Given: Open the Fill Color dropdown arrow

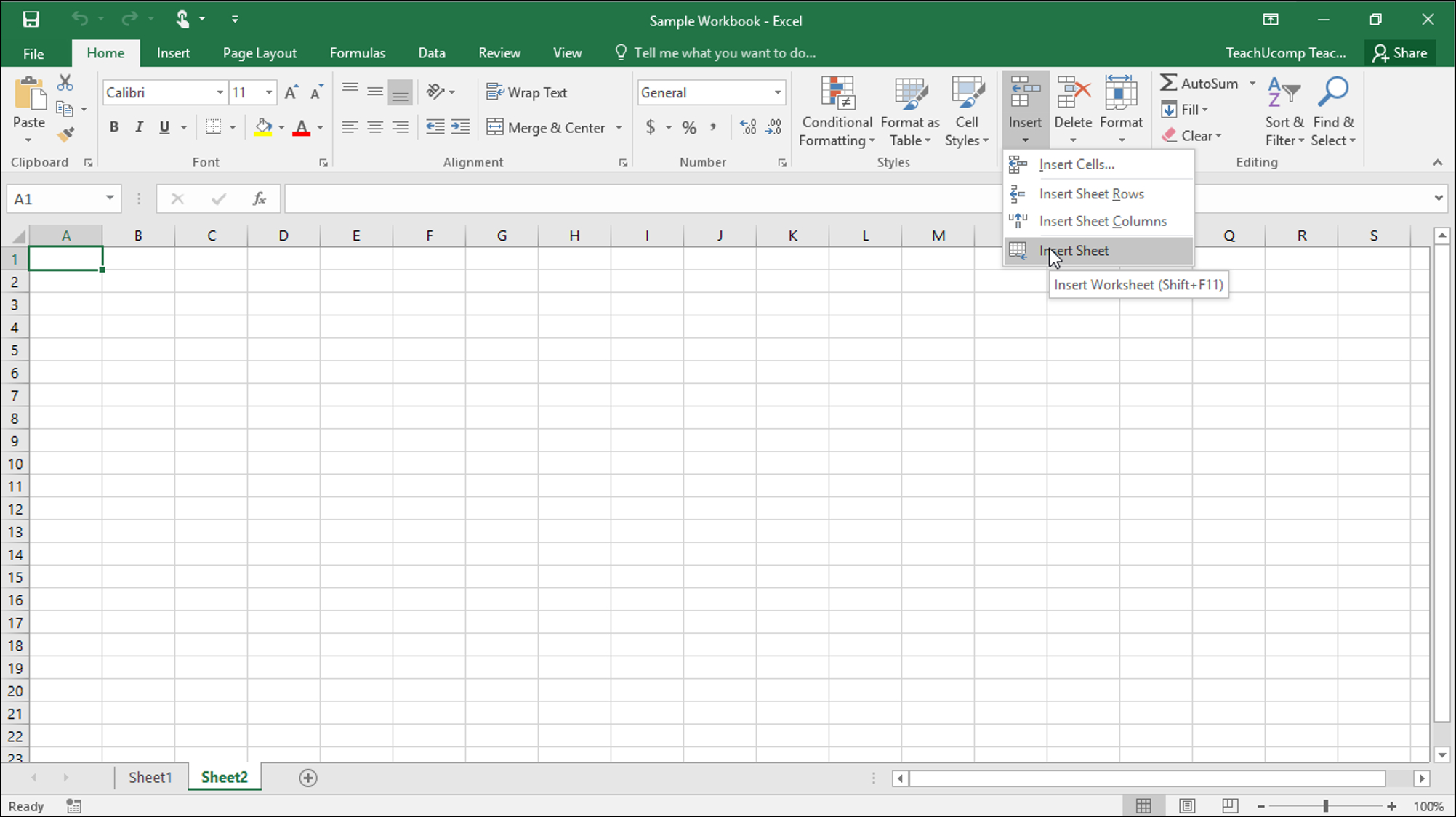Looking at the screenshot, I should pos(280,127).
